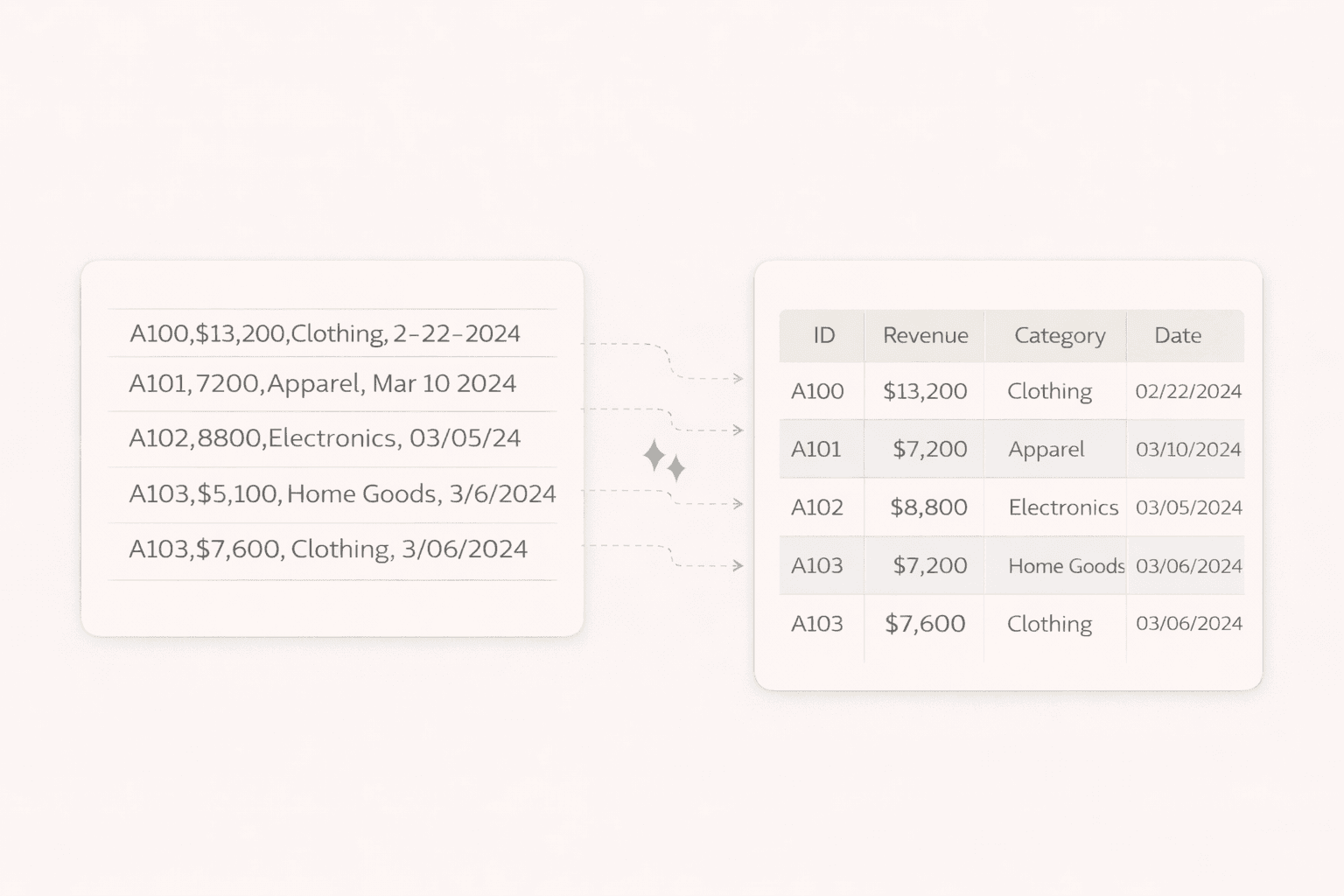Image resolution: width=1344 pixels, height=896 pixels.
Task: Click raw line 'A100,$13,200,Clothing, 2-22-2024'
Action: tap(325, 333)
